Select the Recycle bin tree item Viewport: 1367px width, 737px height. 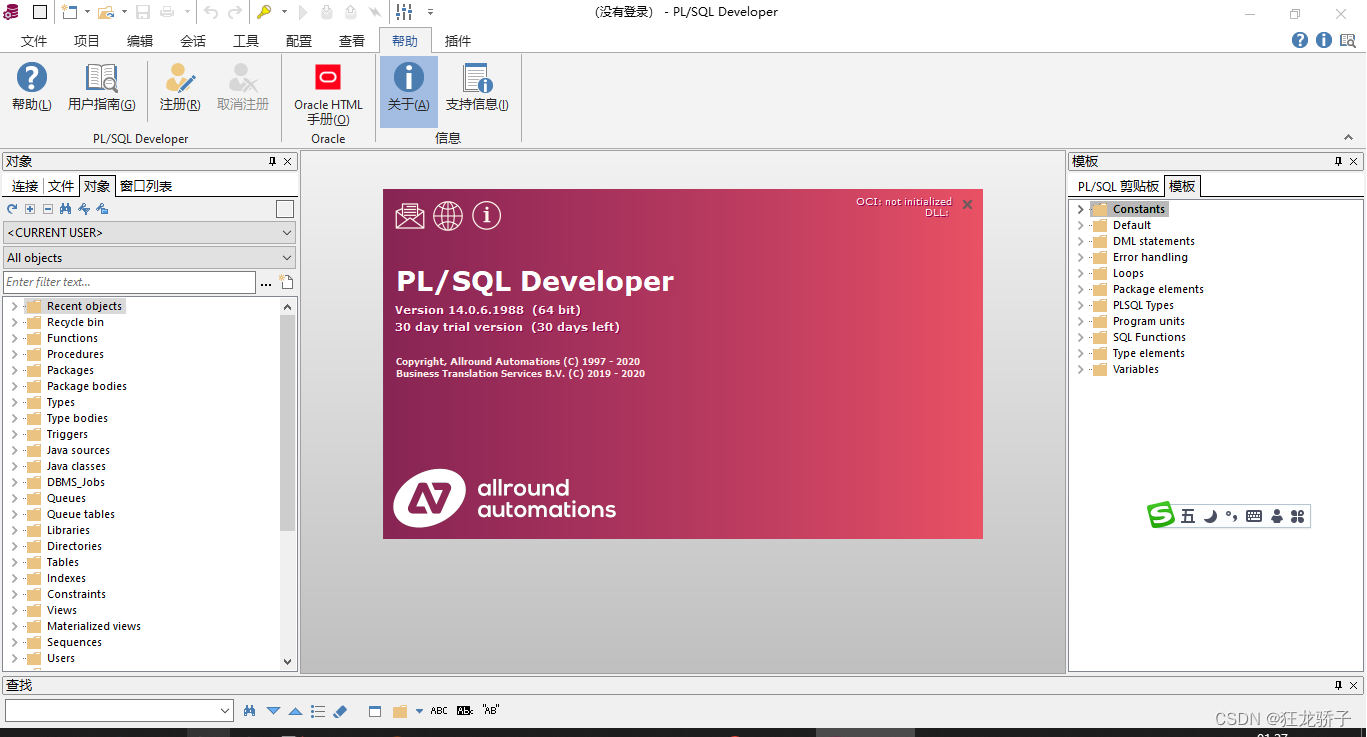click(75, 322)
